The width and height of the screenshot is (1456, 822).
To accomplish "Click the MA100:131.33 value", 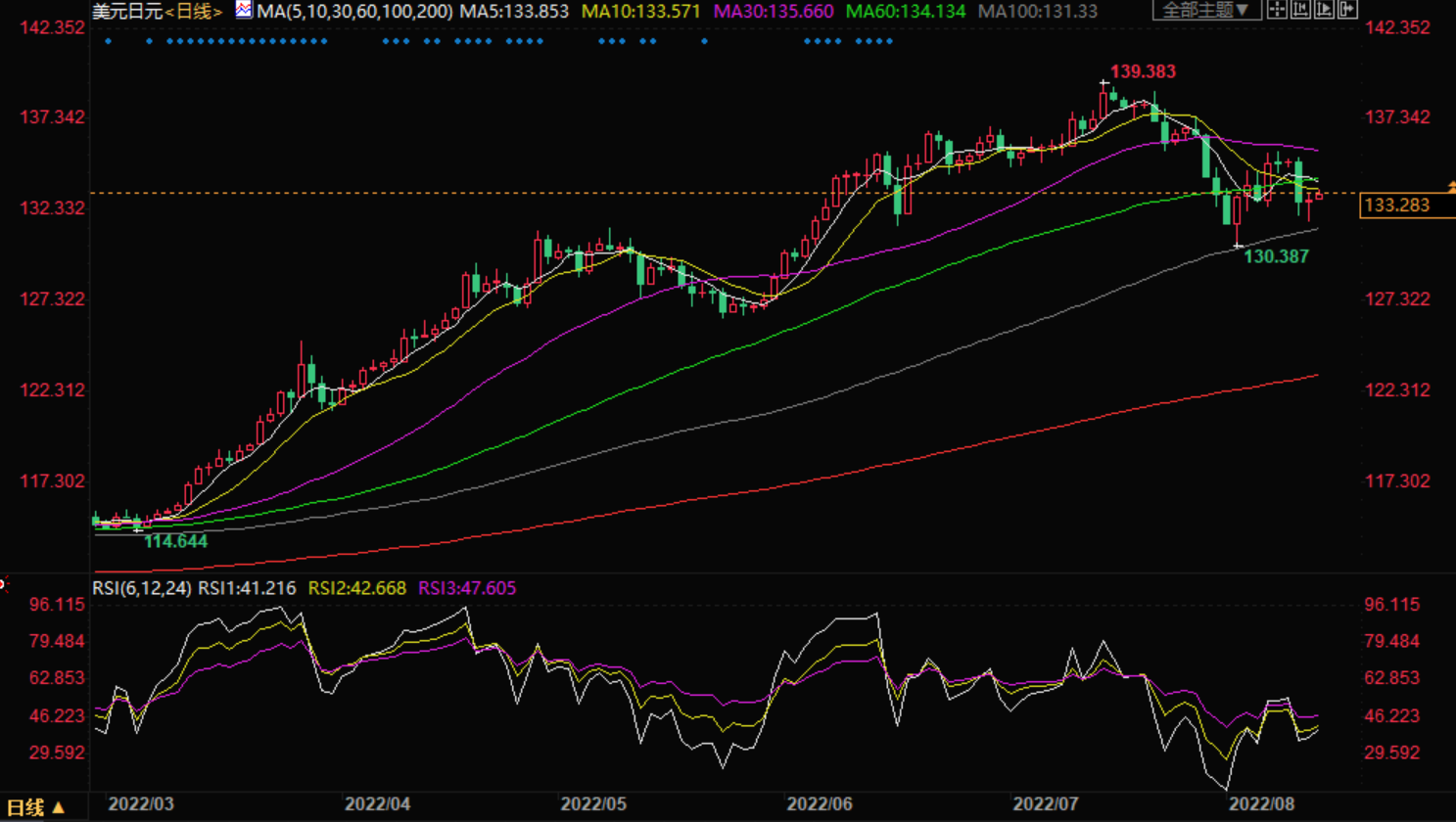I will [x=1037, y=11].
